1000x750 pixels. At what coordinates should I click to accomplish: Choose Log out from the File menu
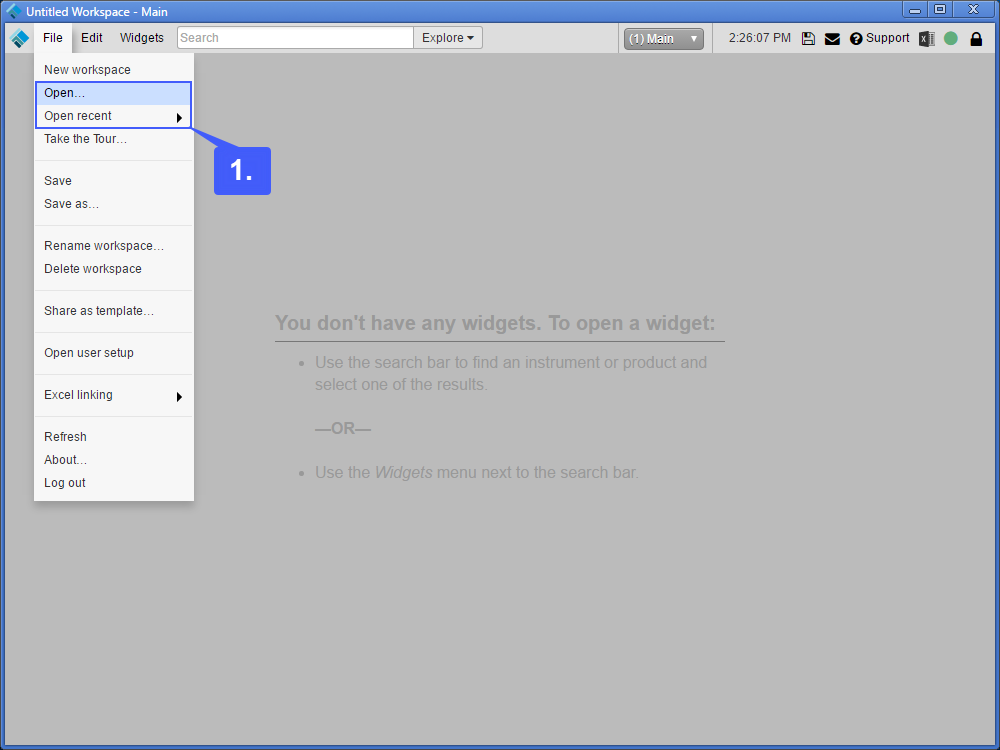[x=114, y=483]
